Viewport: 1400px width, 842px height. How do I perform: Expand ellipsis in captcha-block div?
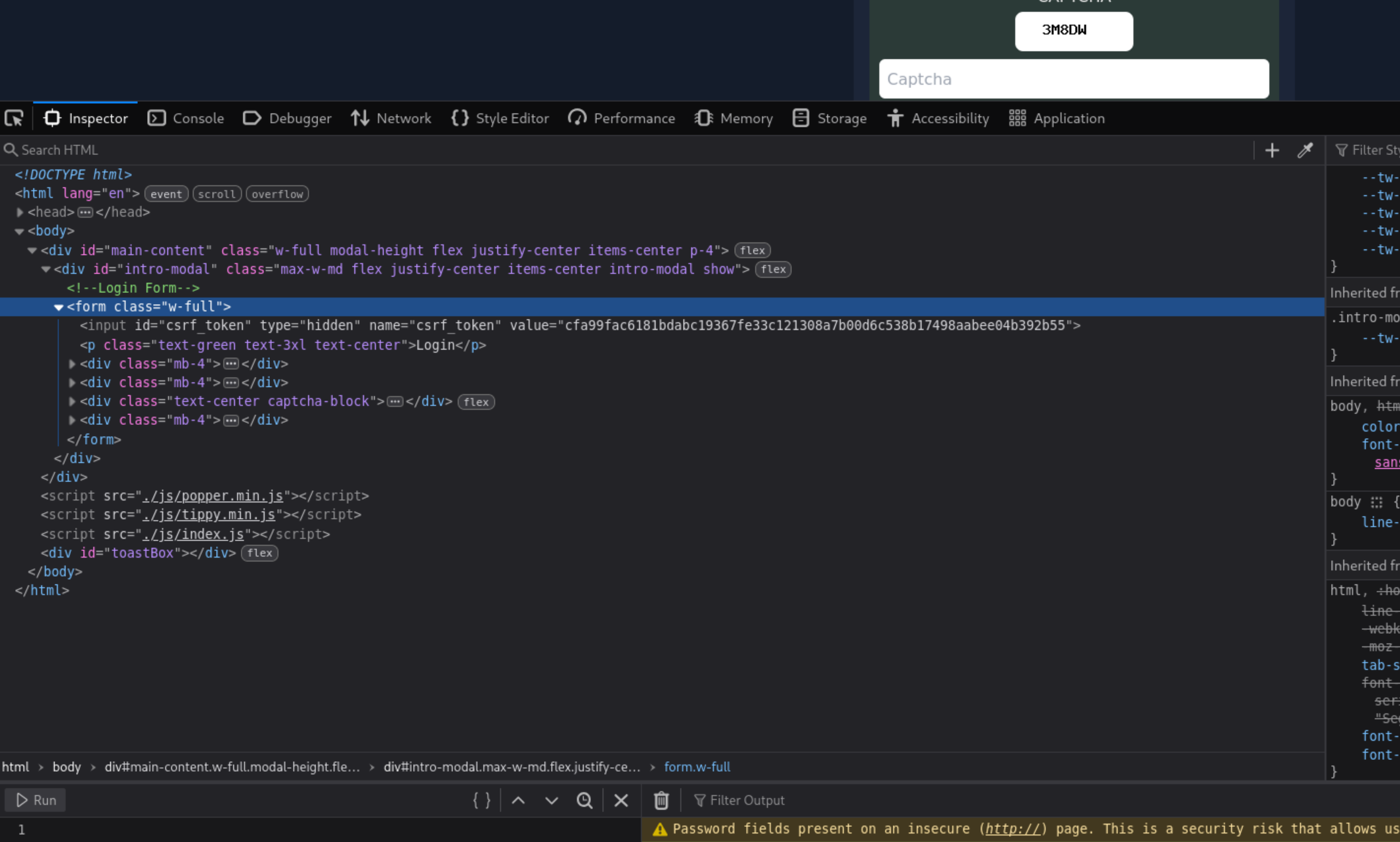tap(395, 401)
